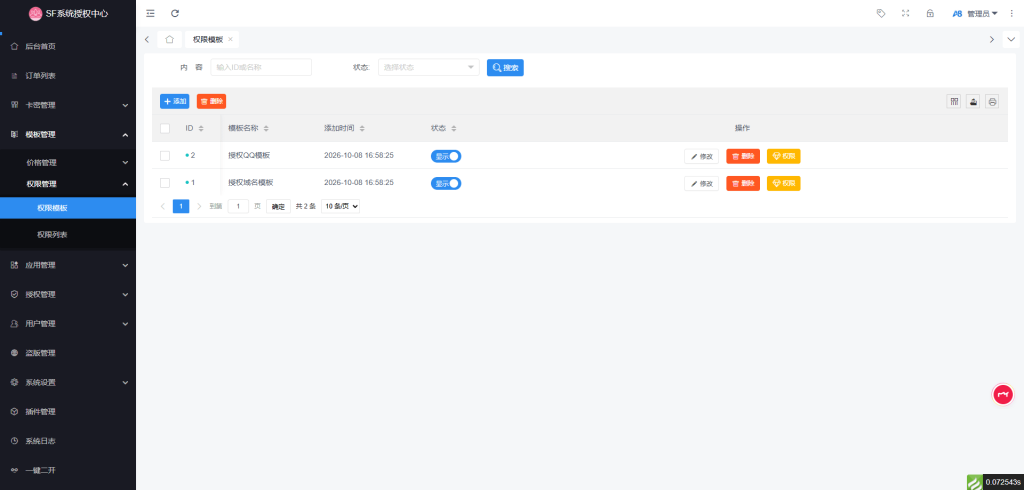The width and height of the screenshot is (1024, 490).
Task: Open 订单列表 via its list icon
Action: point(14,76)
